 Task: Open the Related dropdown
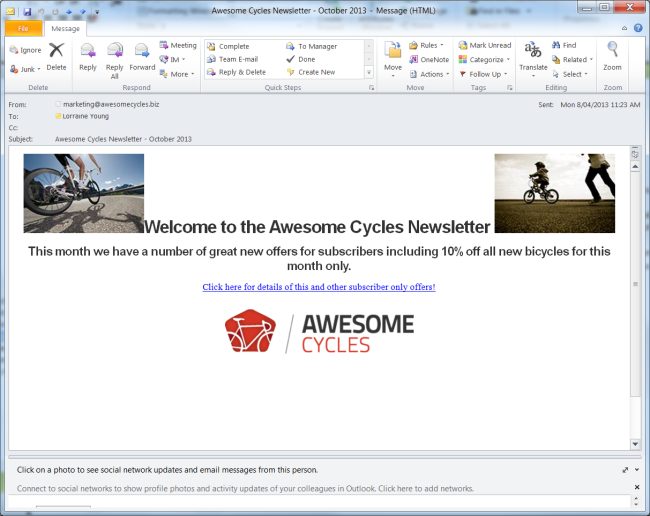[x=572, y=60]
